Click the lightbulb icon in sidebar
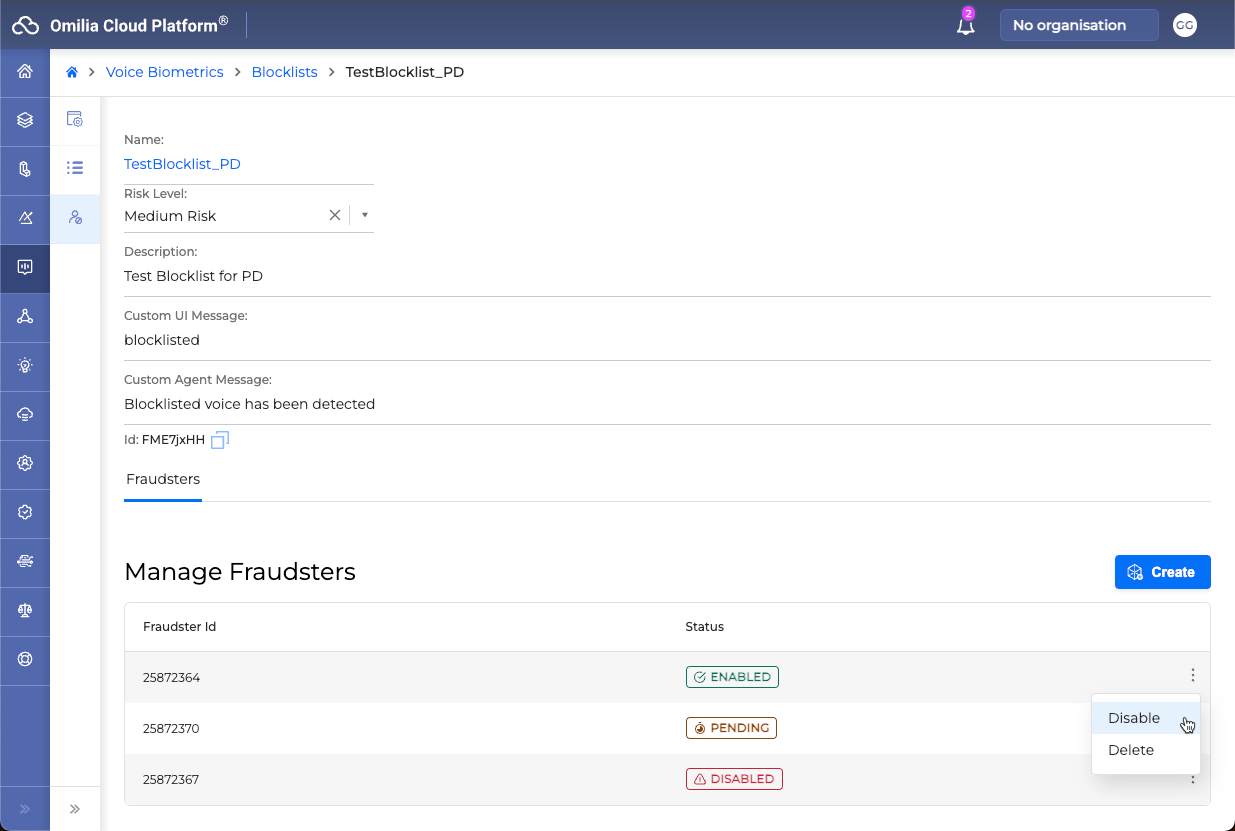1235x831 pixels. [25, 366]
